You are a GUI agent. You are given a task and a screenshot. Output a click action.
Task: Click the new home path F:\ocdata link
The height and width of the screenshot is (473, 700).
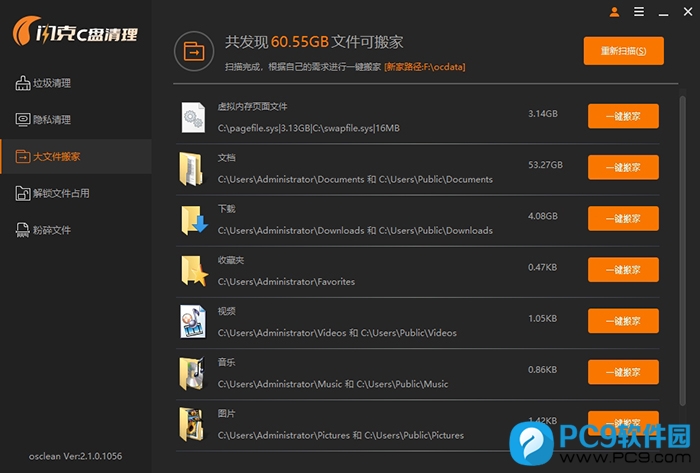pos(425,67)
